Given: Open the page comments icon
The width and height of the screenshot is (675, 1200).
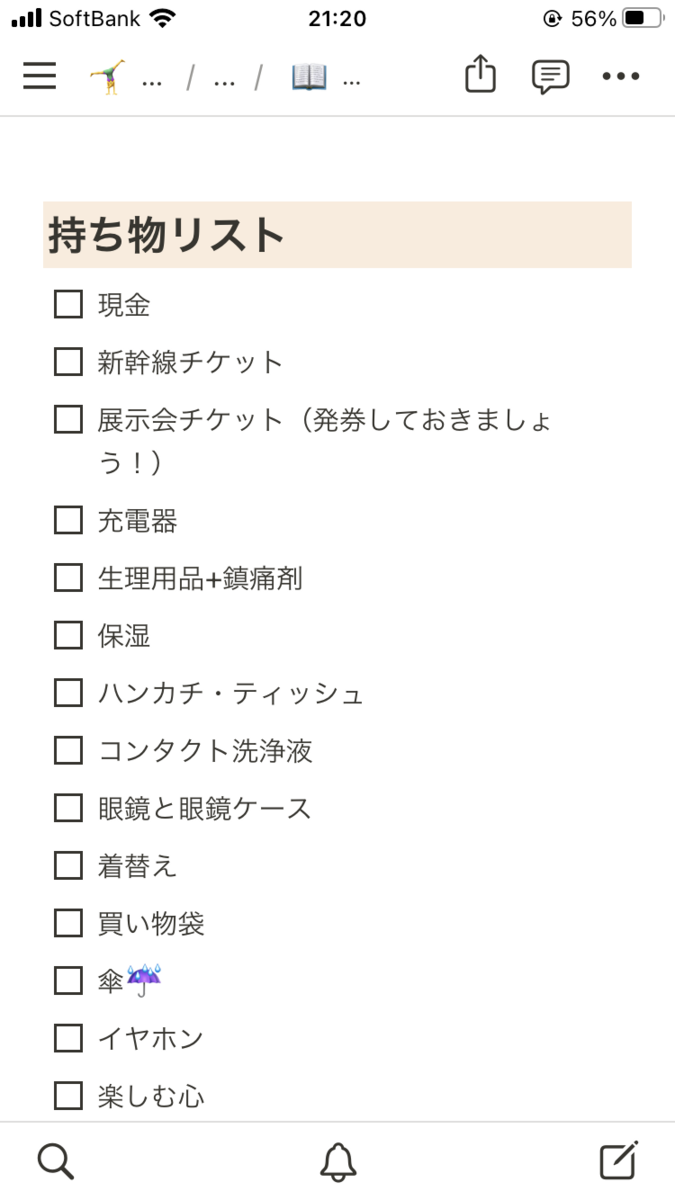Looking at the screenshot, I should point(550,76).
